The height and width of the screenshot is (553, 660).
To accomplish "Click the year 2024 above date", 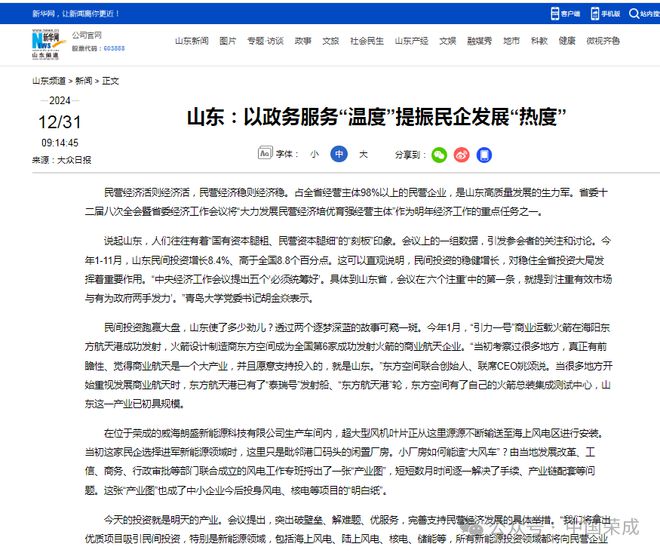I will [60, 101].
